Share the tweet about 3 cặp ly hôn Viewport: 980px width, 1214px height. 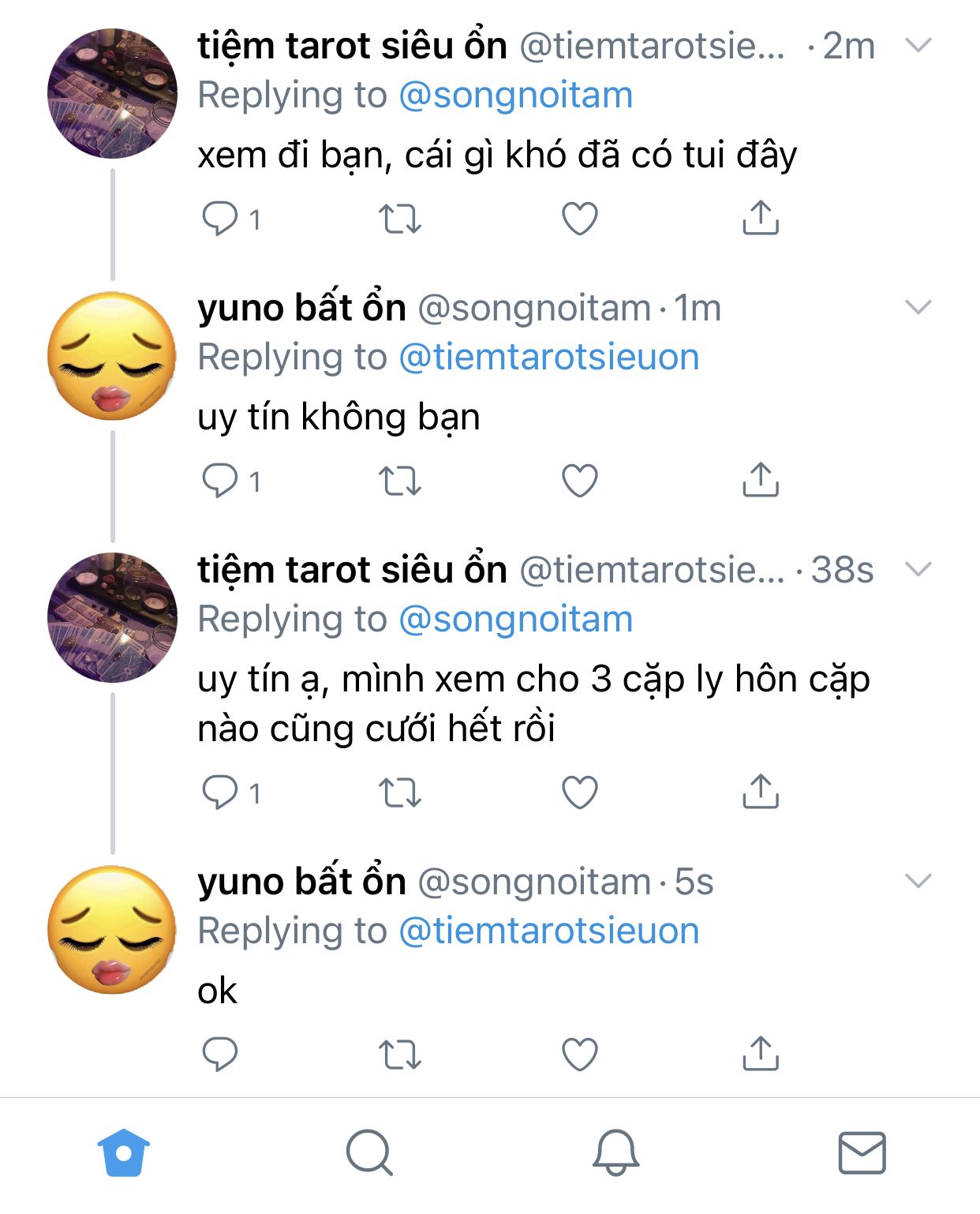tap(761, 792)
